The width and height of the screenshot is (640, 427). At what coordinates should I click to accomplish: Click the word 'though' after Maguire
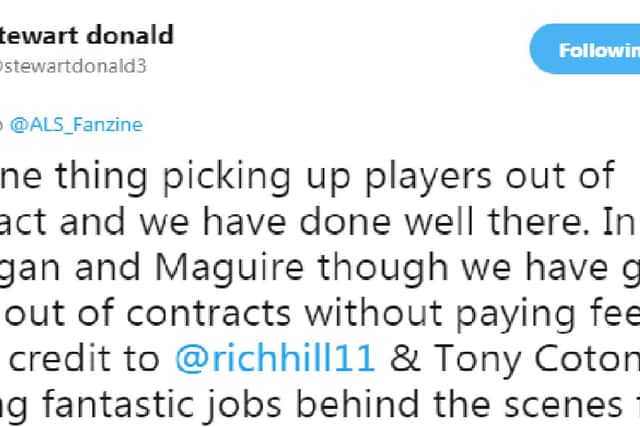(383, 267)
